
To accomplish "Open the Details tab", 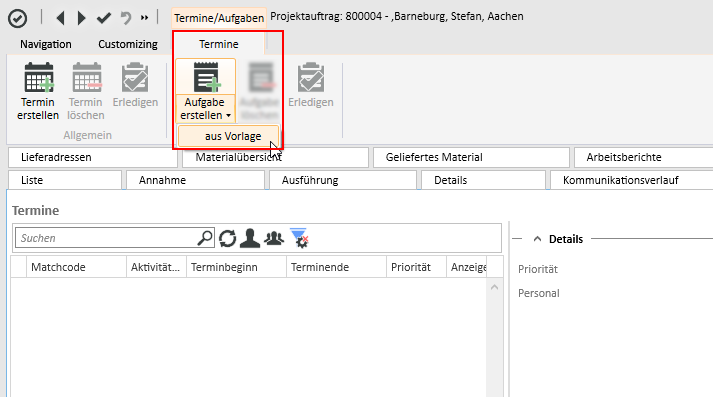I will click(x=483, y=180).
